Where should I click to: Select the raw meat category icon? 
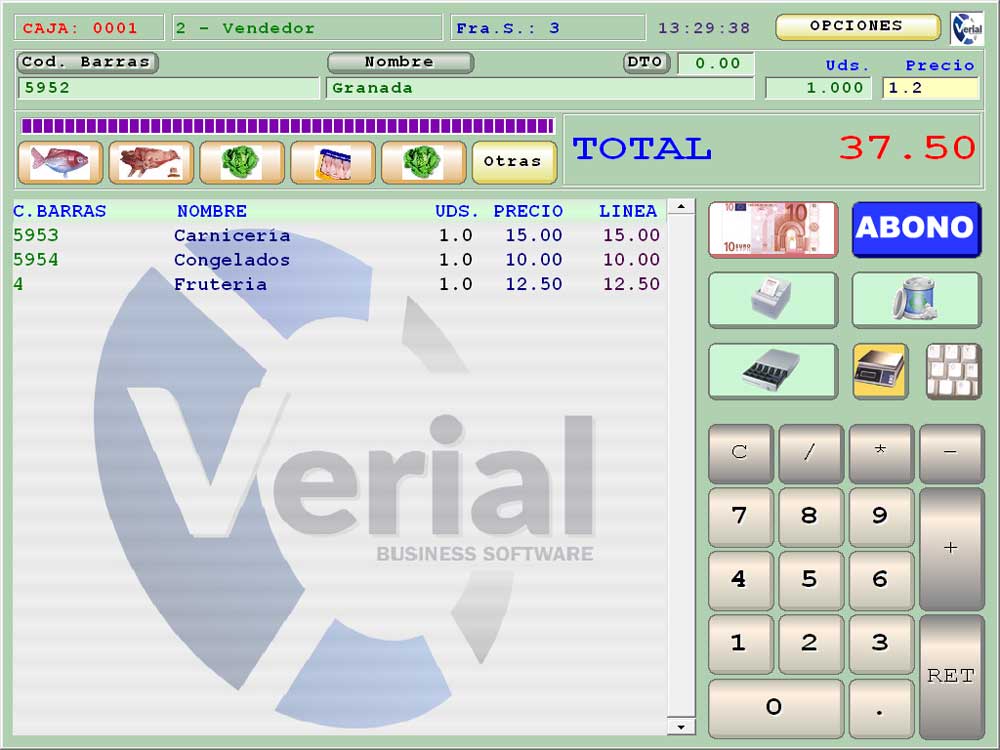point(151,162)
